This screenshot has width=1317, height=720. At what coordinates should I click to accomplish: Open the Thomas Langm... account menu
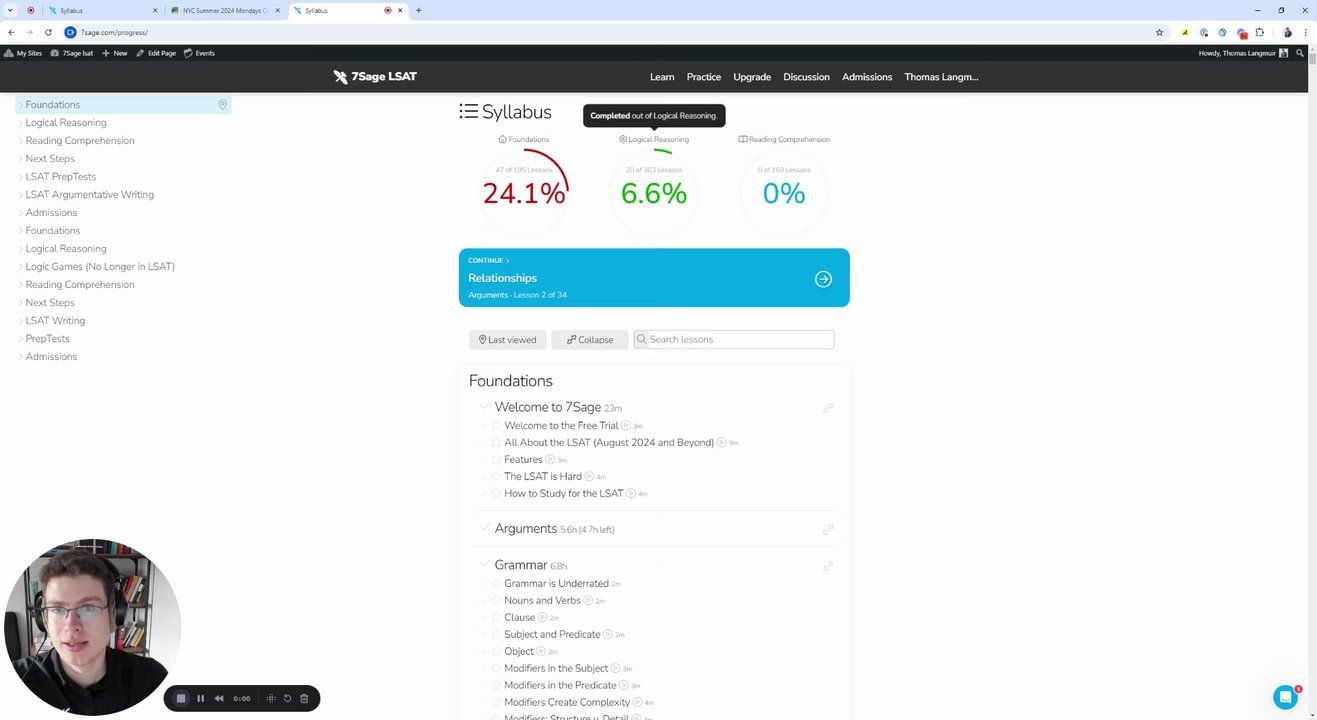941,77
